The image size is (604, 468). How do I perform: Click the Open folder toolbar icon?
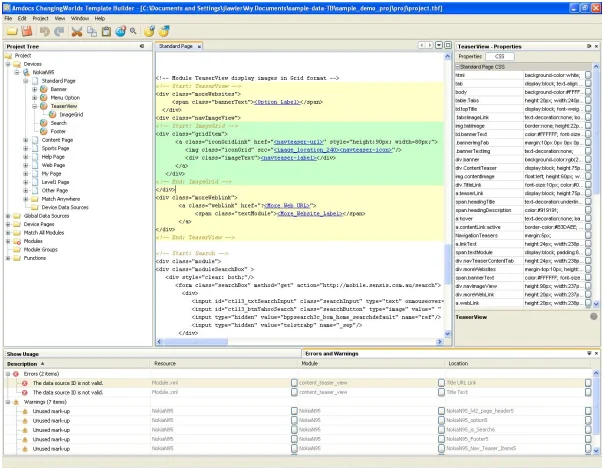click(12, 31)
